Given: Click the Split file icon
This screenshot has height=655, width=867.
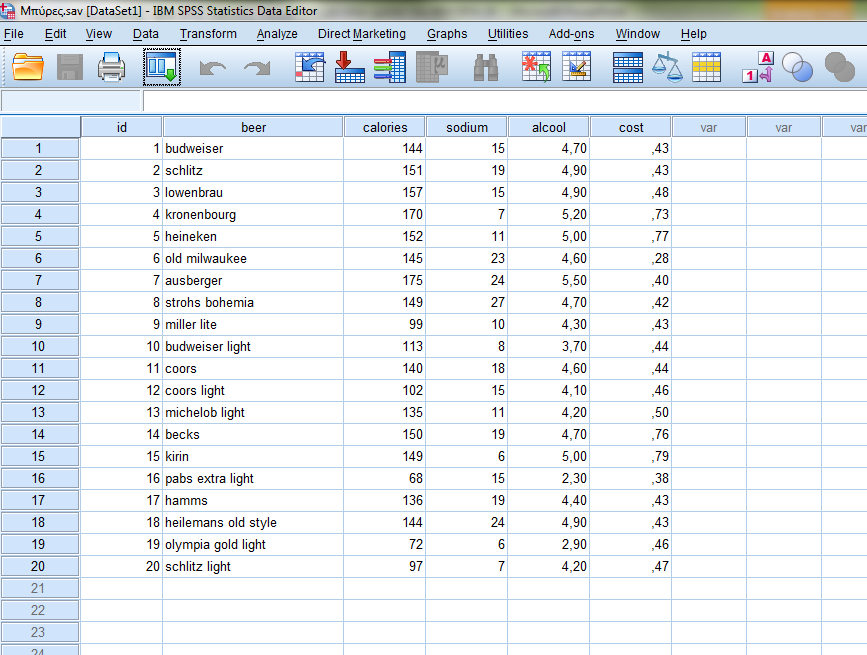Looking at the screenshot, I should tap(628, 67).
